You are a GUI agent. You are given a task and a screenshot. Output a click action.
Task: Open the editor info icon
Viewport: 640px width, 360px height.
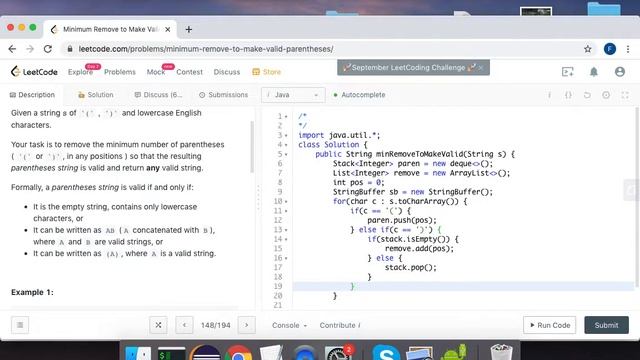pyautogui.click(x=549, y=95)
